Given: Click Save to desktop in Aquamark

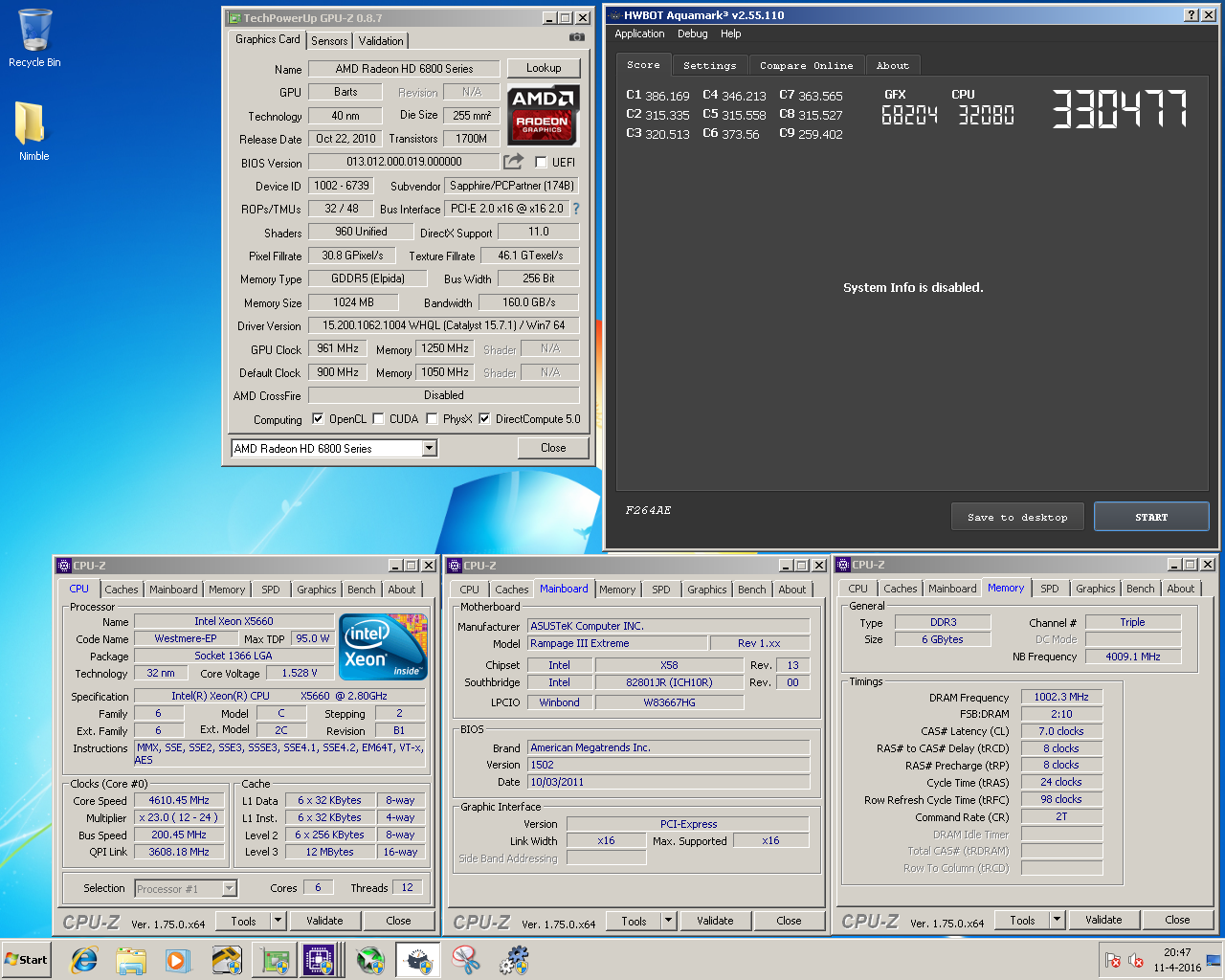Looking at the screenshot, I should tap(1017, 517).
